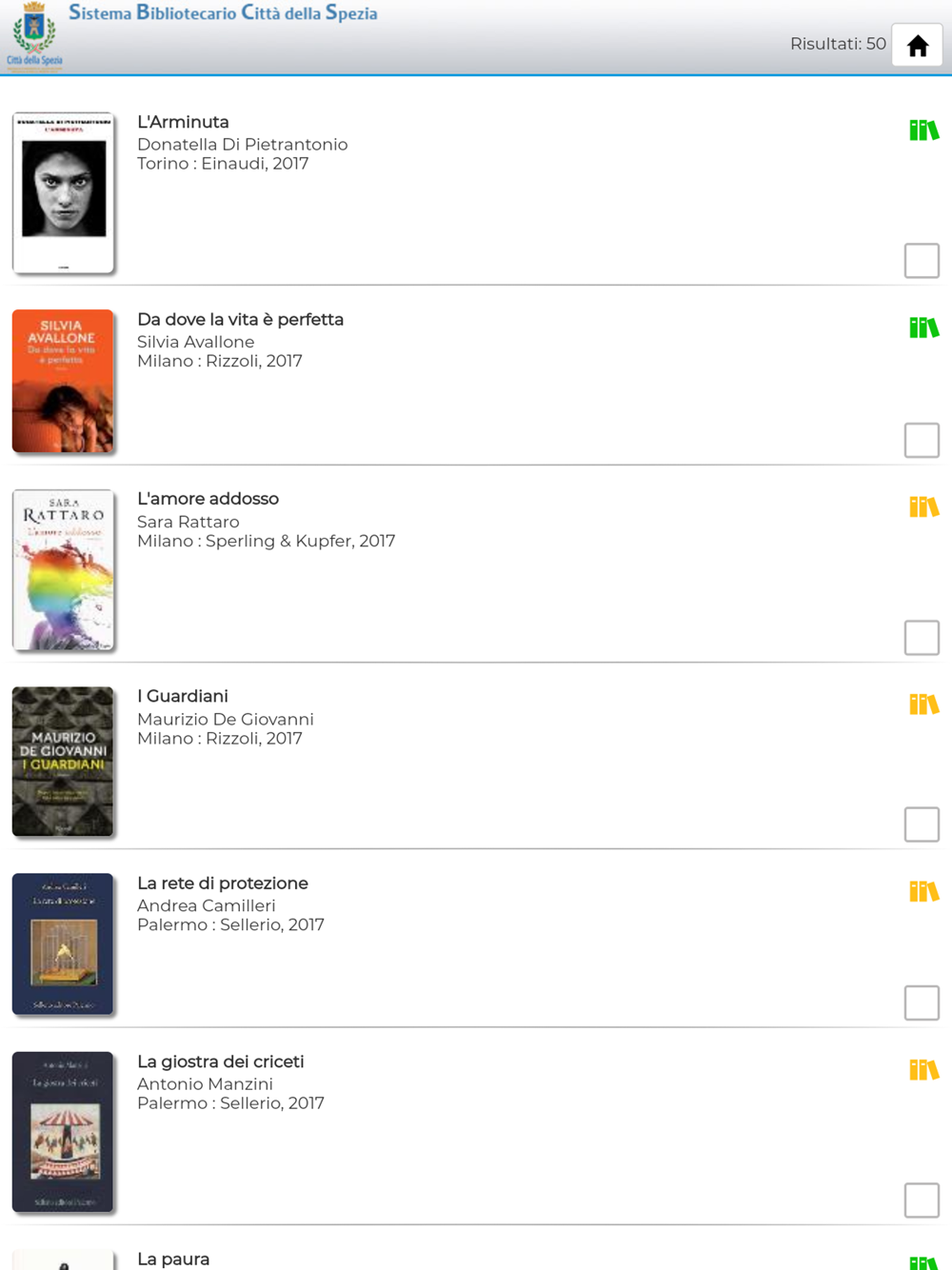Toggle the checkbox for La giostra dei criceti
The width and height of the screenshot is (952, 1270).
(x=922, y=1200)
